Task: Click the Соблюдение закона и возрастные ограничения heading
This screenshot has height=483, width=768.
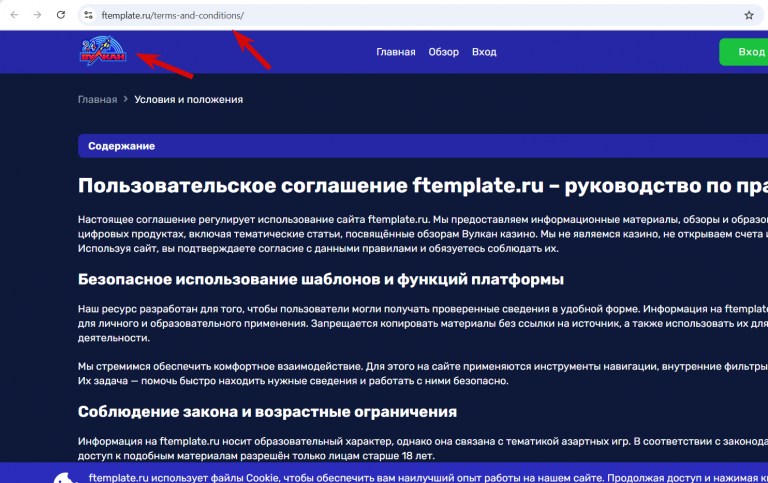Action: tap(267, 412)
